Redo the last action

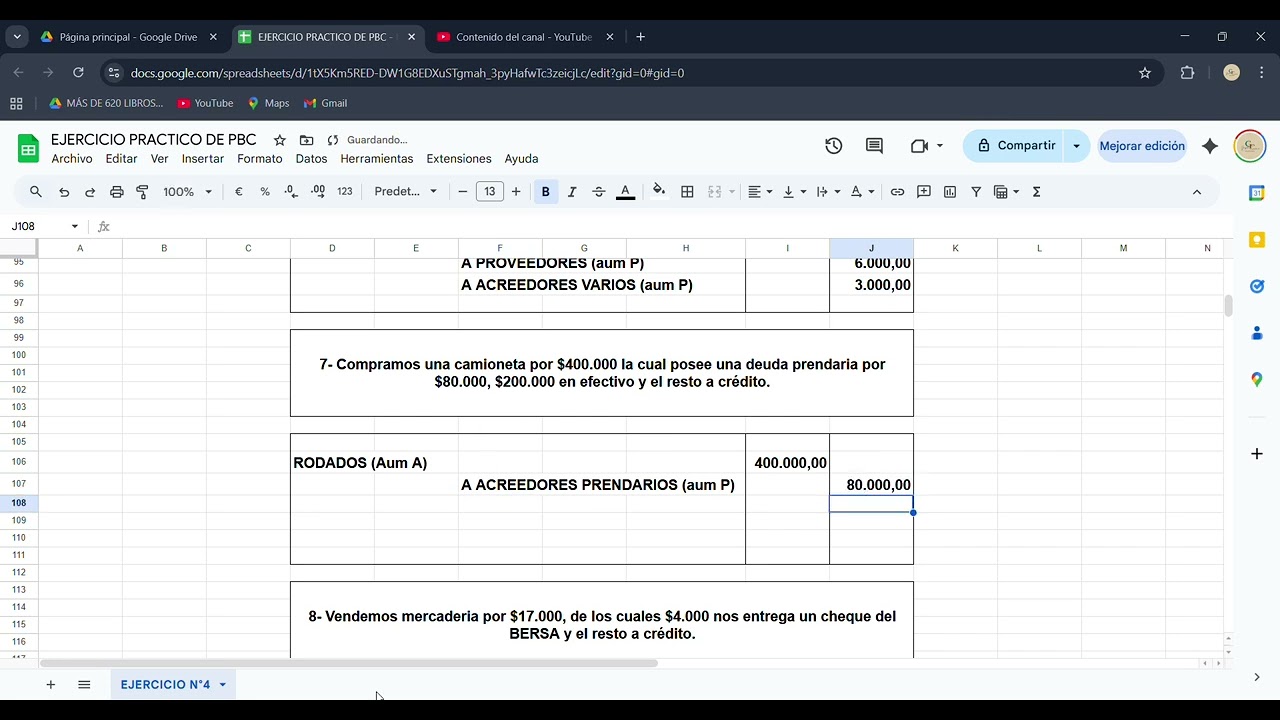pos(90,192)
